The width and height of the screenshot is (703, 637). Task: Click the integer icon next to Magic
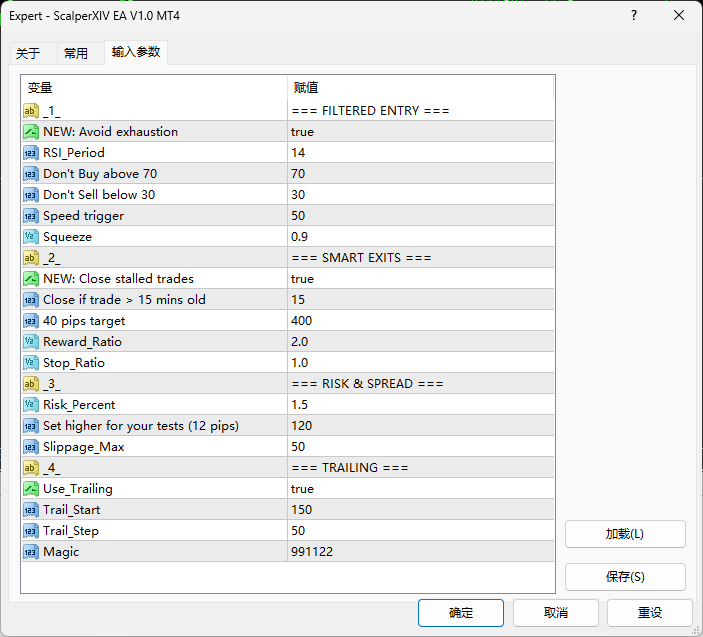click(31, 551)
